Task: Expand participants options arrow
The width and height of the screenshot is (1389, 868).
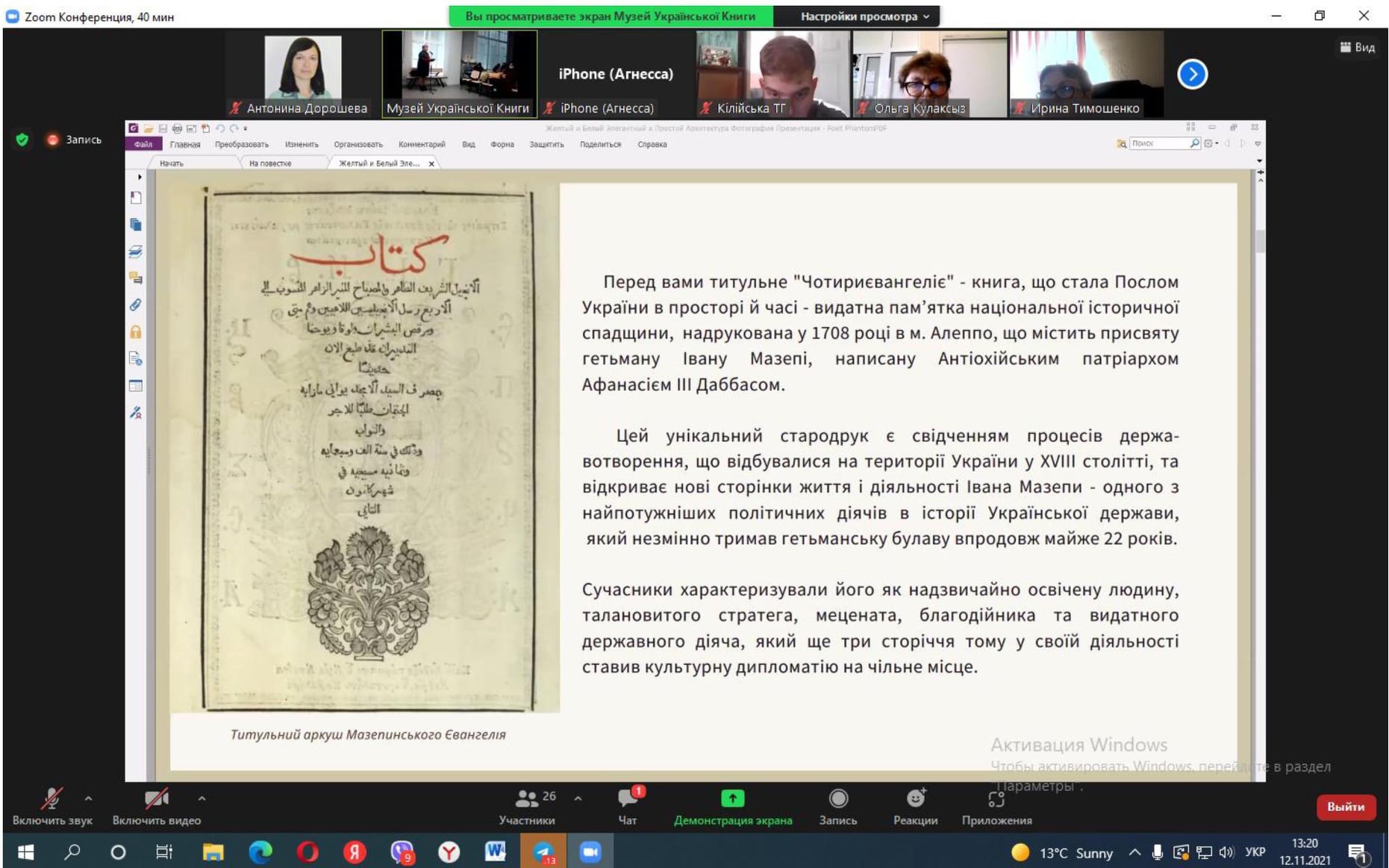Action: pos(578,799)
